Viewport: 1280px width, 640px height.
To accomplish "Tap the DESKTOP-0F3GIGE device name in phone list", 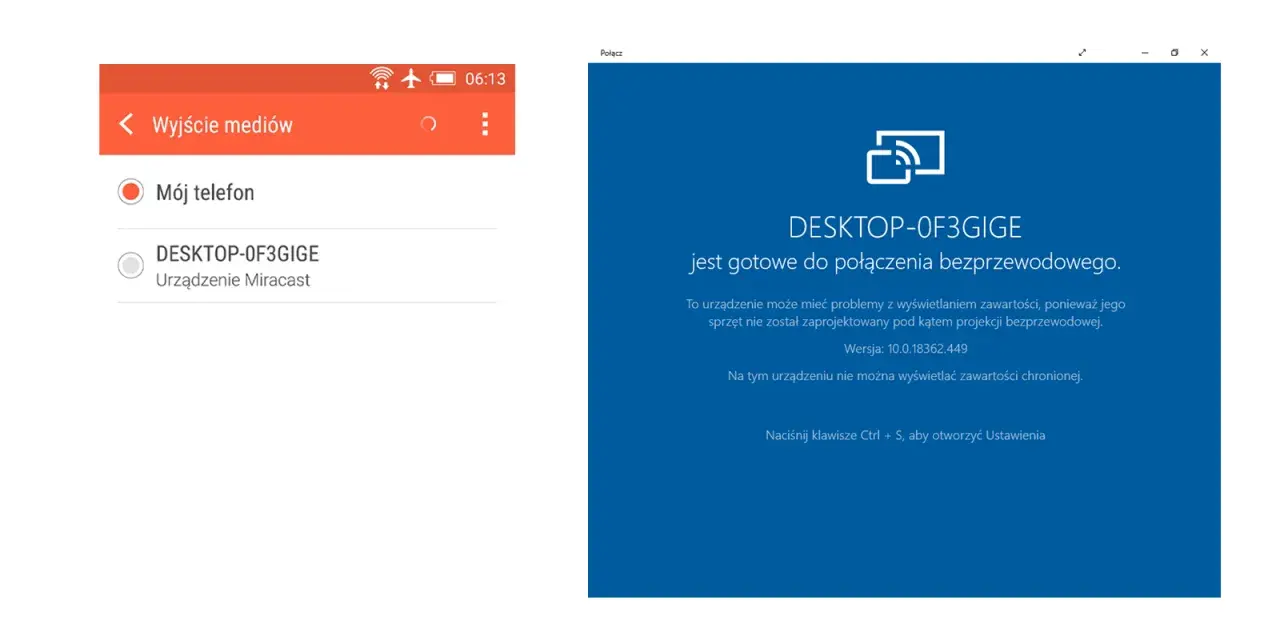I will tap(237, 254).
